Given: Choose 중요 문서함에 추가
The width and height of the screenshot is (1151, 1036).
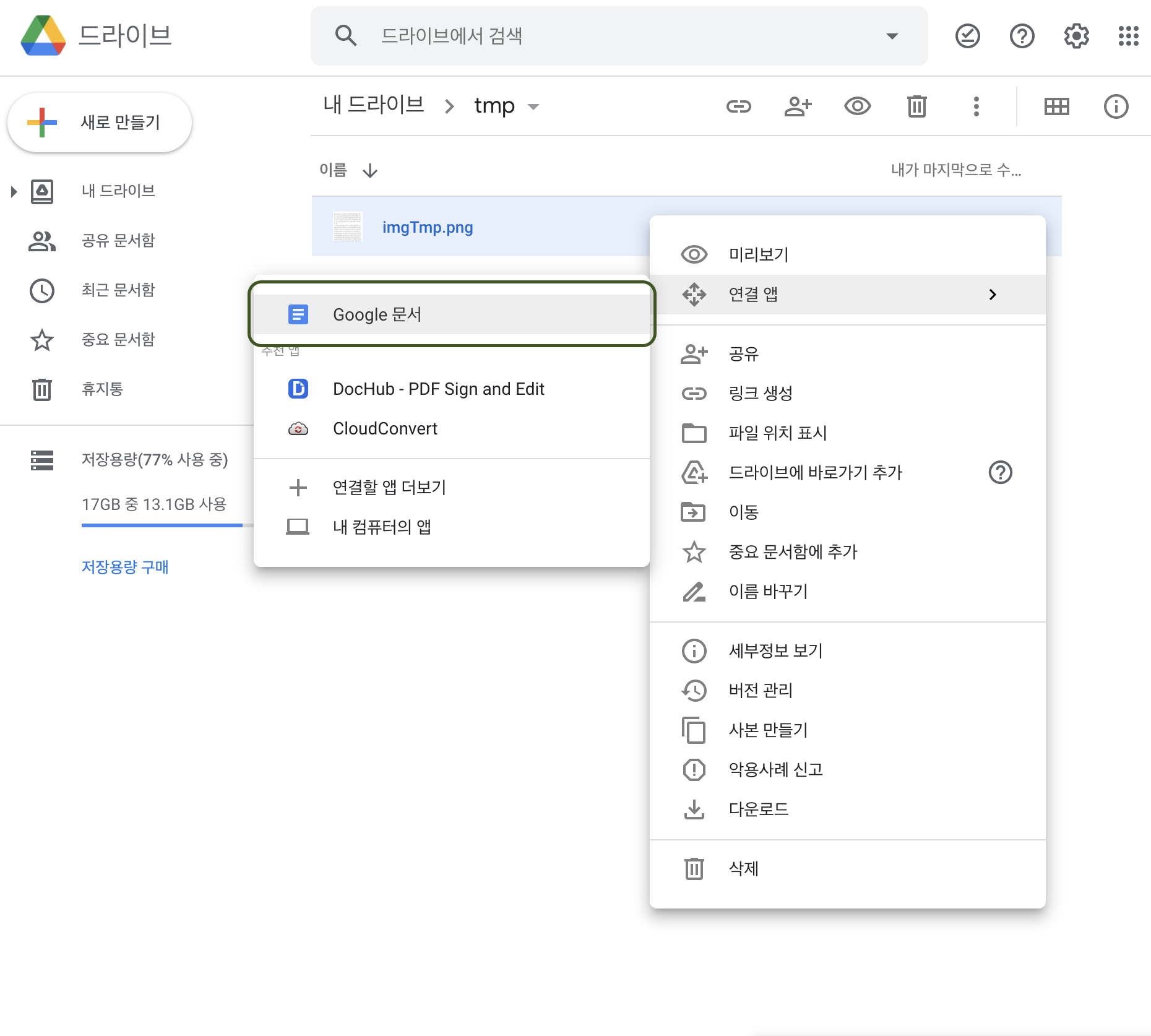Looking at the screenshot, I should click(848, 552).
